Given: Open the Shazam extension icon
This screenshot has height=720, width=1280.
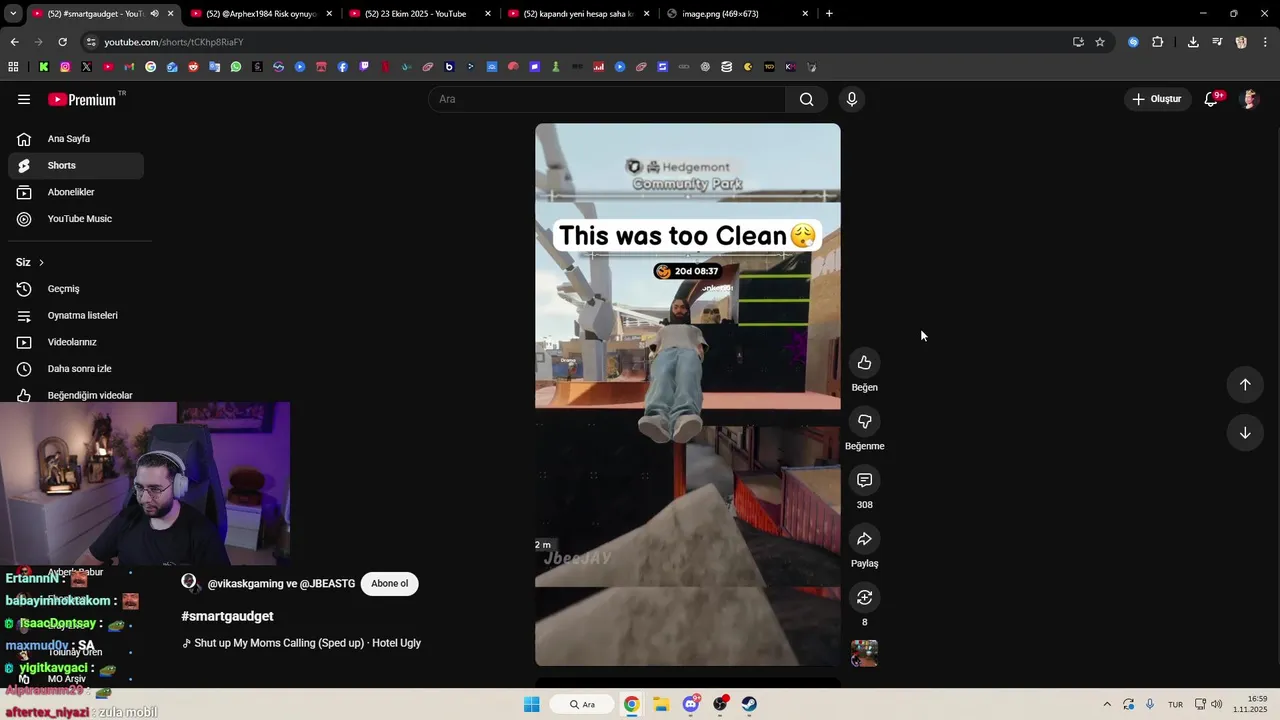Looking at the screenshot, I should [x=1133, y=42].
